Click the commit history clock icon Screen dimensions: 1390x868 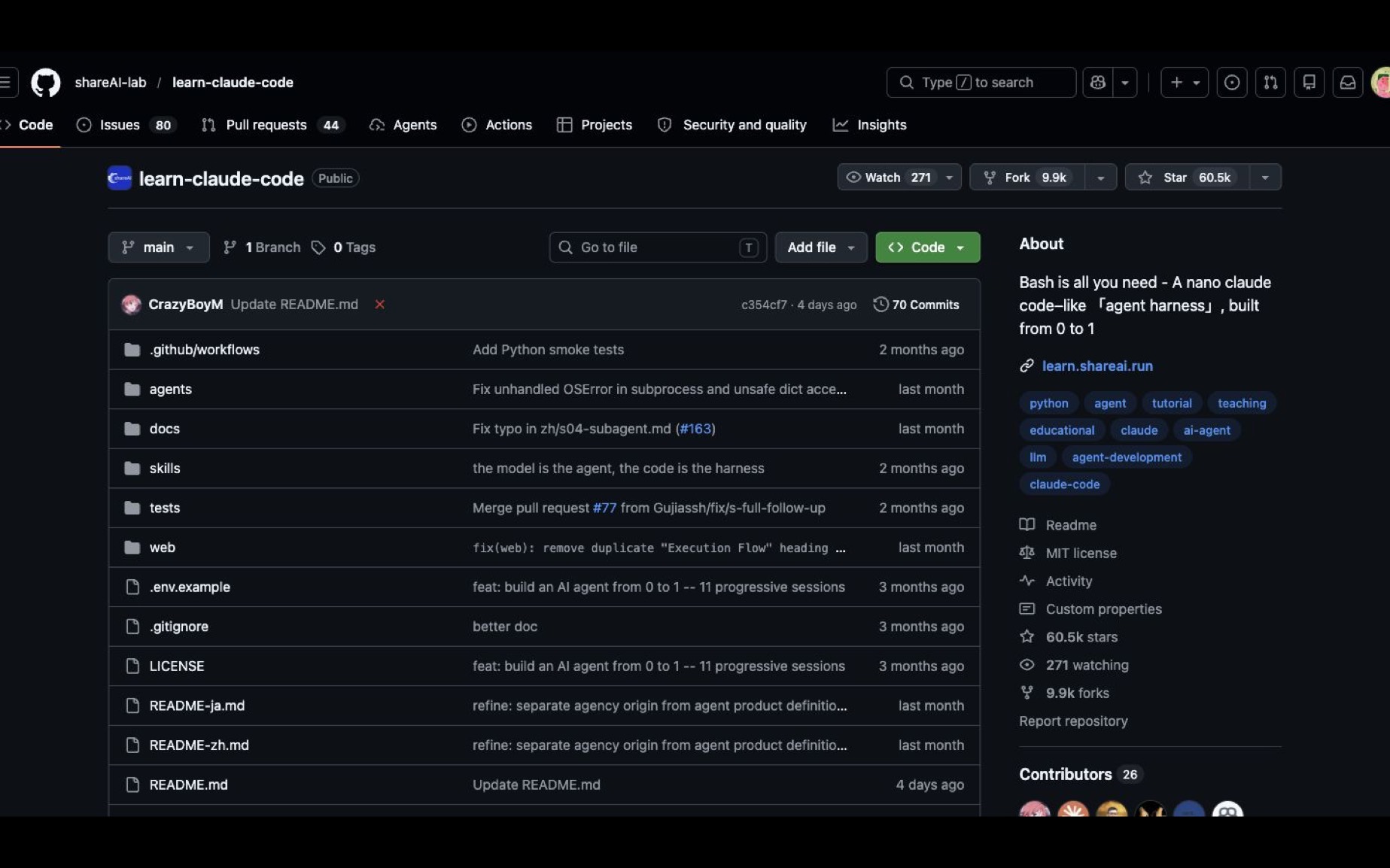(x=881, y=305)
